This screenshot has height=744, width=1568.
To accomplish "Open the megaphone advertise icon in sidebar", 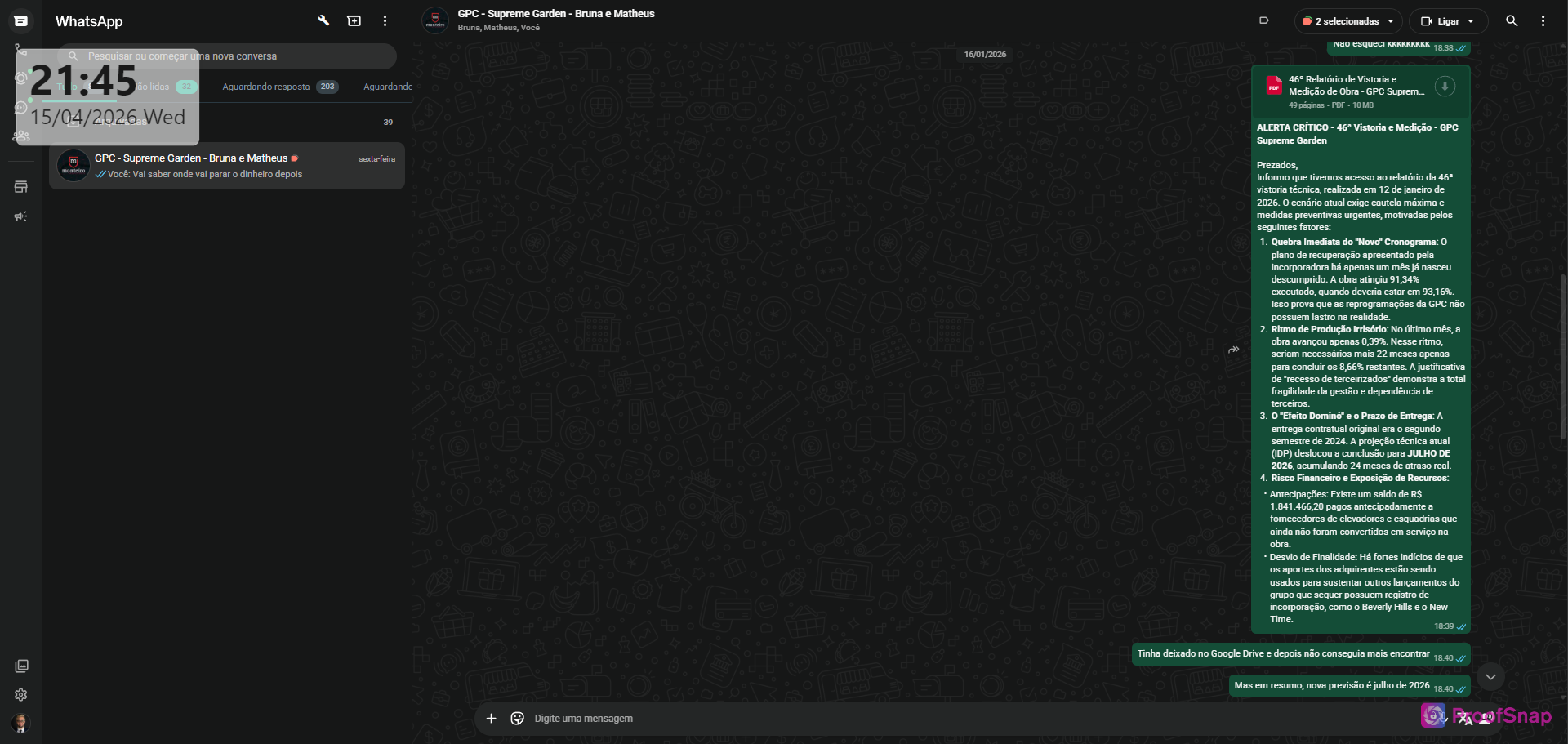I will 21,216.
